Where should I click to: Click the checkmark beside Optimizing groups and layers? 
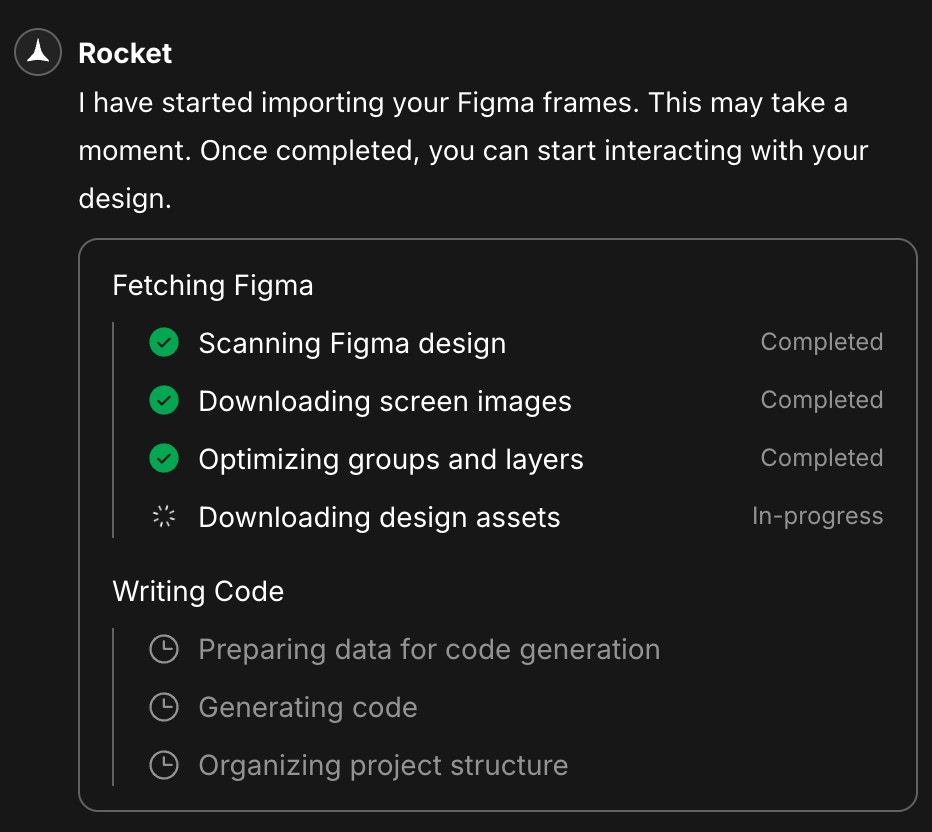pyautogui.click(x=163, y=459)
